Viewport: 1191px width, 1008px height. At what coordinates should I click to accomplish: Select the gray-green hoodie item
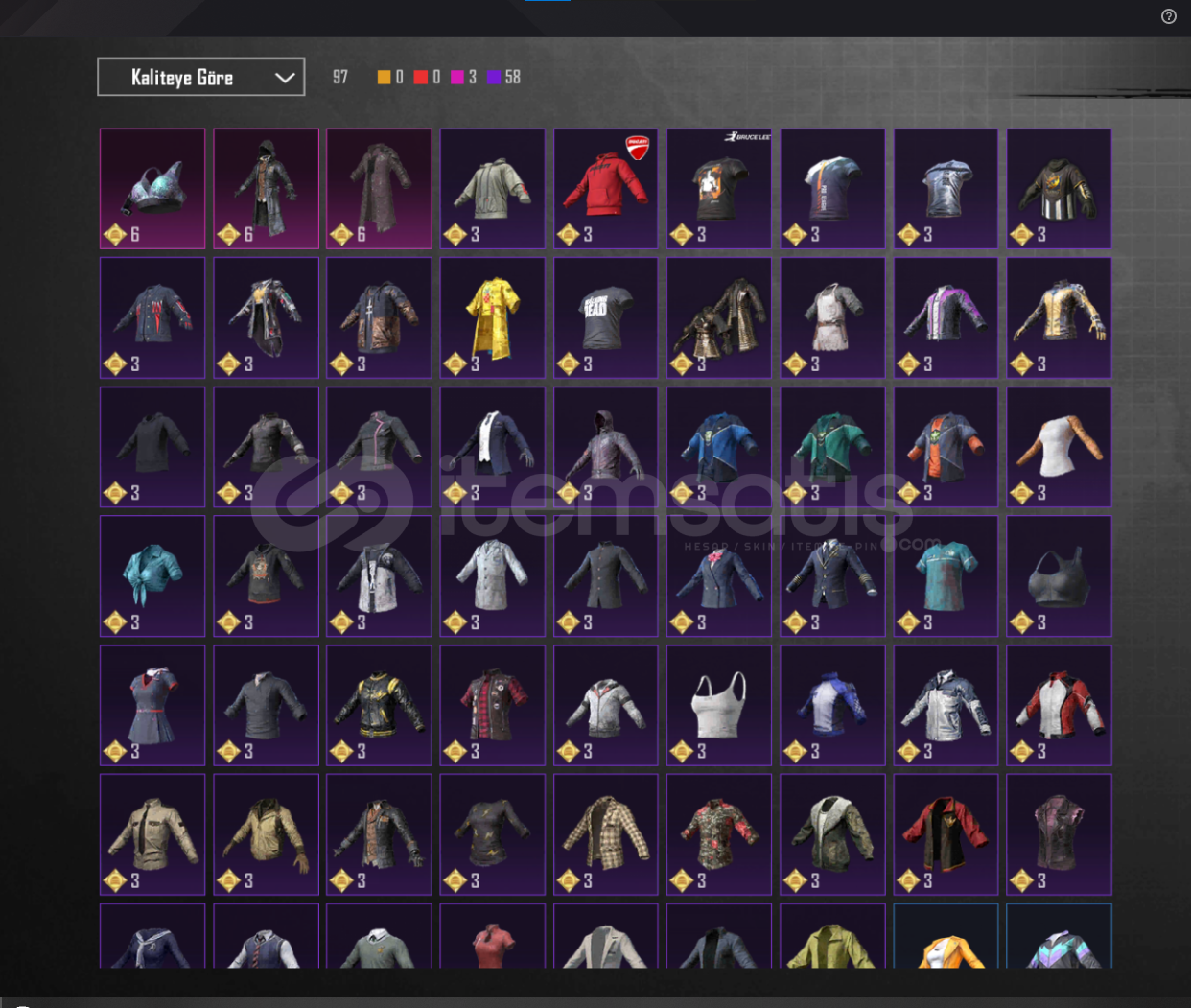click(x=492, y=189)
